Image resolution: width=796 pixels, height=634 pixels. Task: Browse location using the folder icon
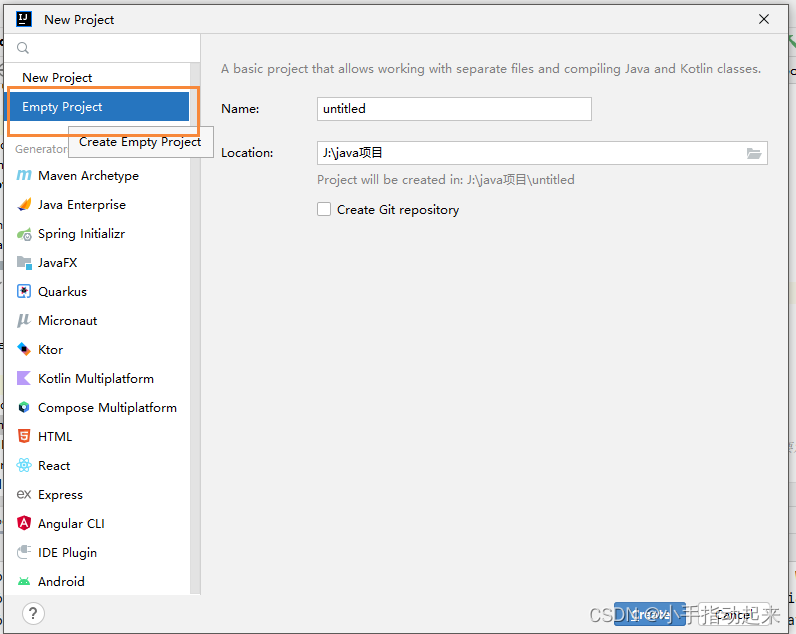(x=754, y=153)
